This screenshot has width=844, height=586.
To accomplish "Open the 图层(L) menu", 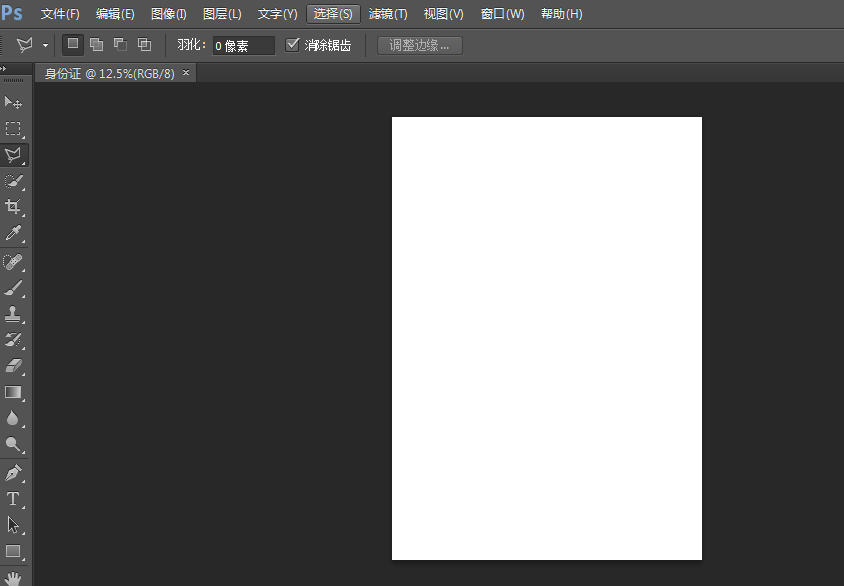I will click(222, 14).
